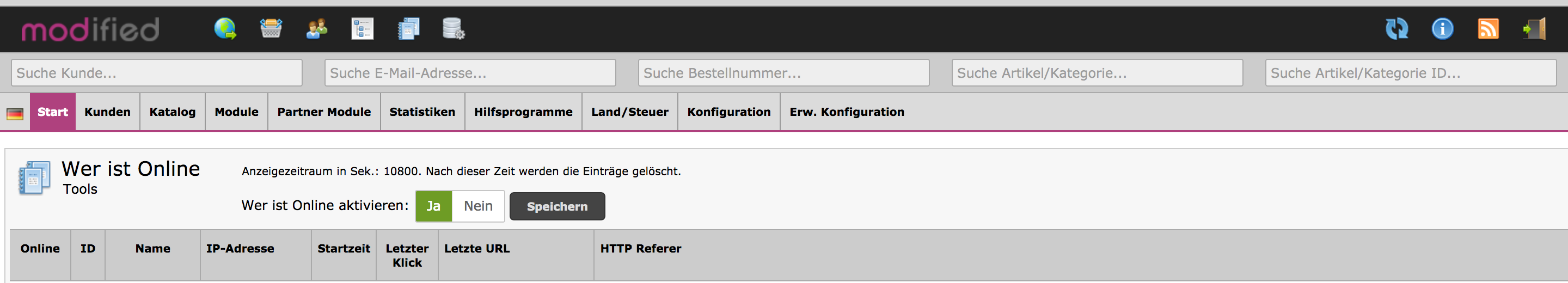Log out using the door icon
Image resolution: width=1568 pixels, height=283 pixels.
pyautogui.click(x=1534, y=29)
